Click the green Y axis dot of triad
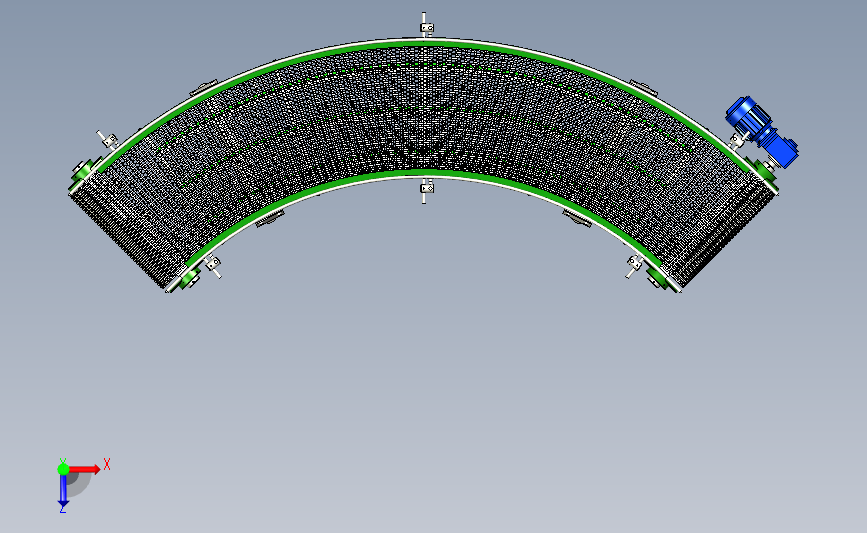The height and width of the screenshot is (533, 867). pos(63,469)
